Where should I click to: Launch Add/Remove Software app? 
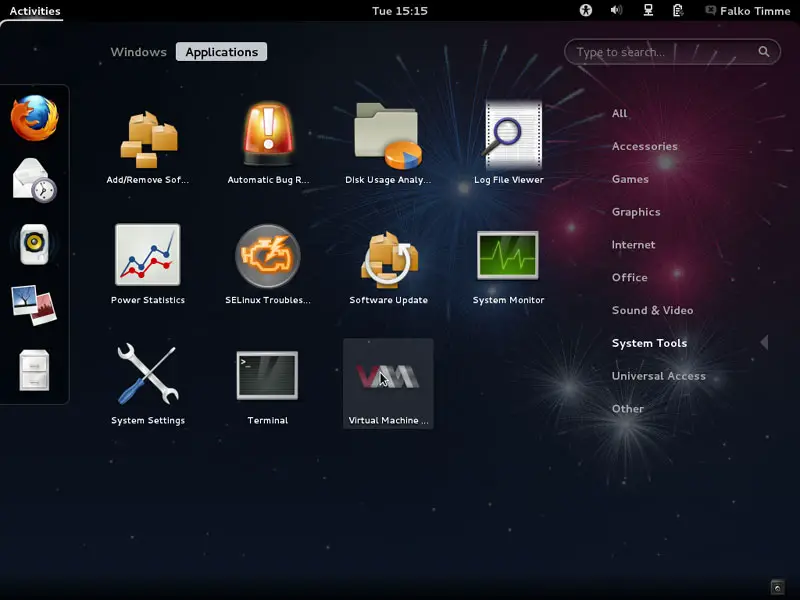[148, 140]
